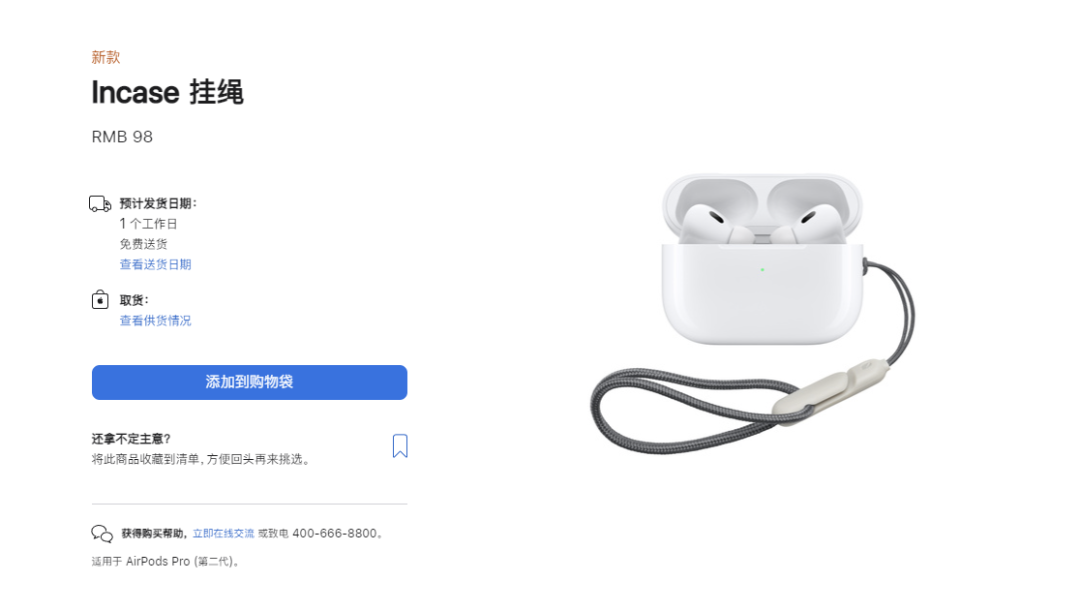Click the 预计发货日期 heading
Viewport: 1080px width, 612px height.
click(158, 204)
